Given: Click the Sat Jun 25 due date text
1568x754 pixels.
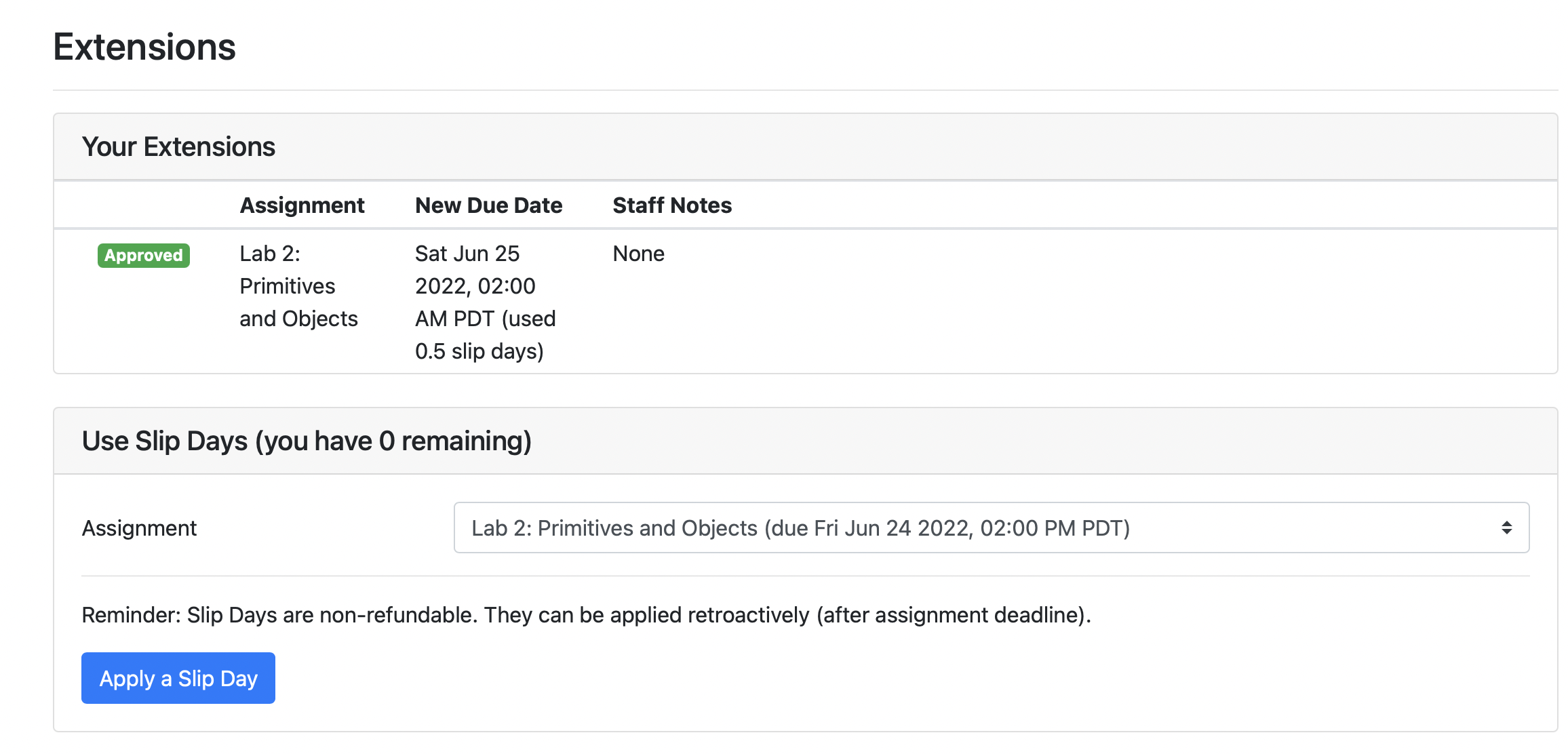Looking at the screenshot, I should (x=467, y=254).
